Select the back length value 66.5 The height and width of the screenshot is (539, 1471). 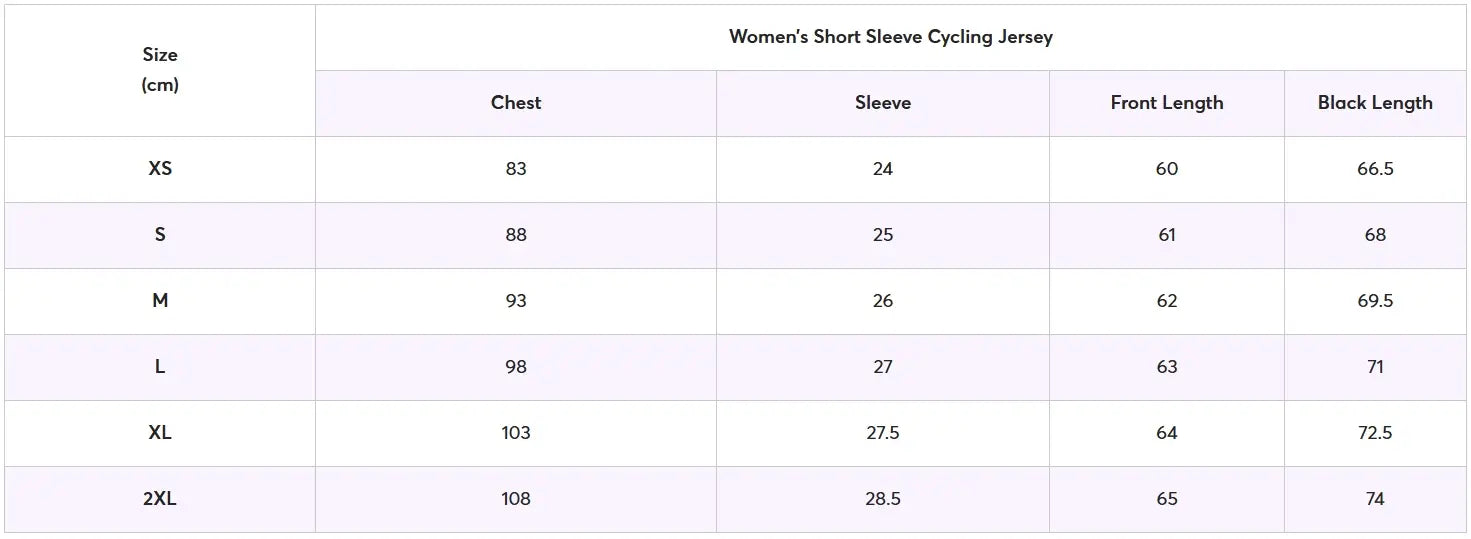(1375, 169)
